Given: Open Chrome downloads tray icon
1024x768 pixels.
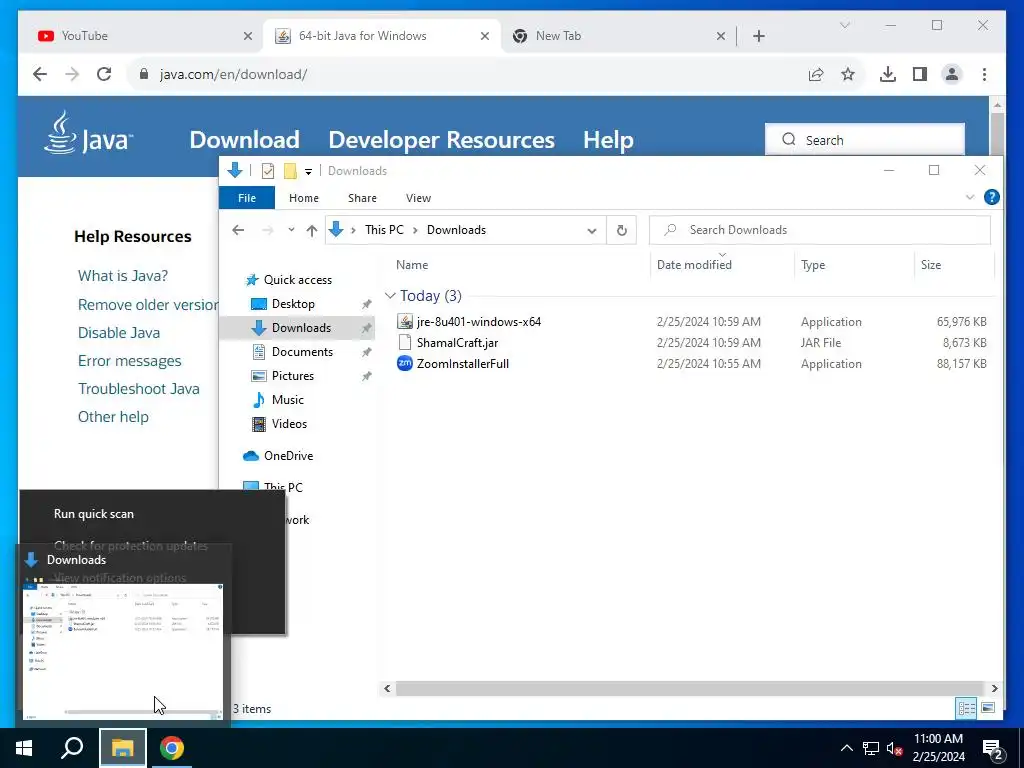Looking at the screenshot, I should (x=888, y=74).
